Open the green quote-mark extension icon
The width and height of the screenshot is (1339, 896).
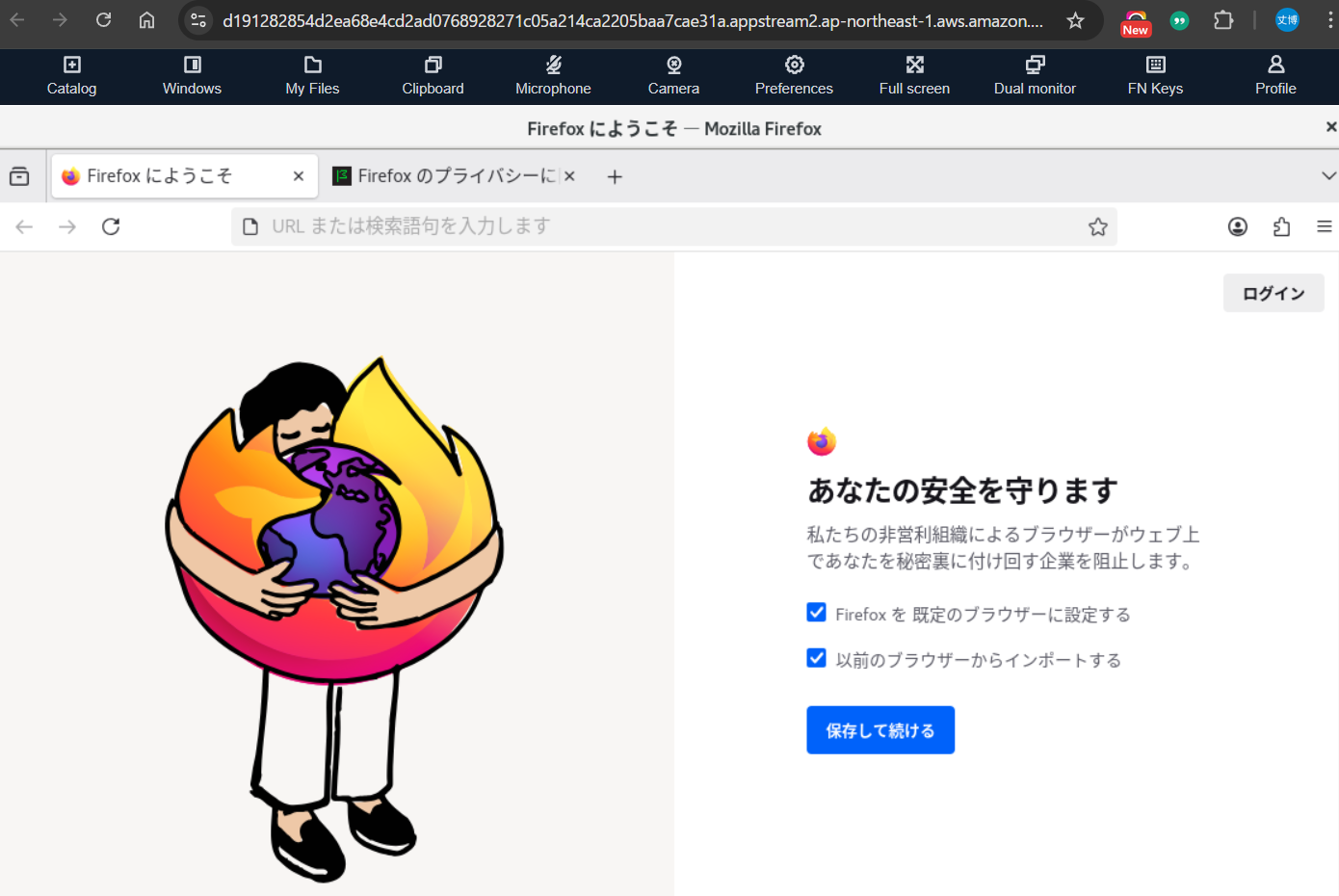point(1179,20)
